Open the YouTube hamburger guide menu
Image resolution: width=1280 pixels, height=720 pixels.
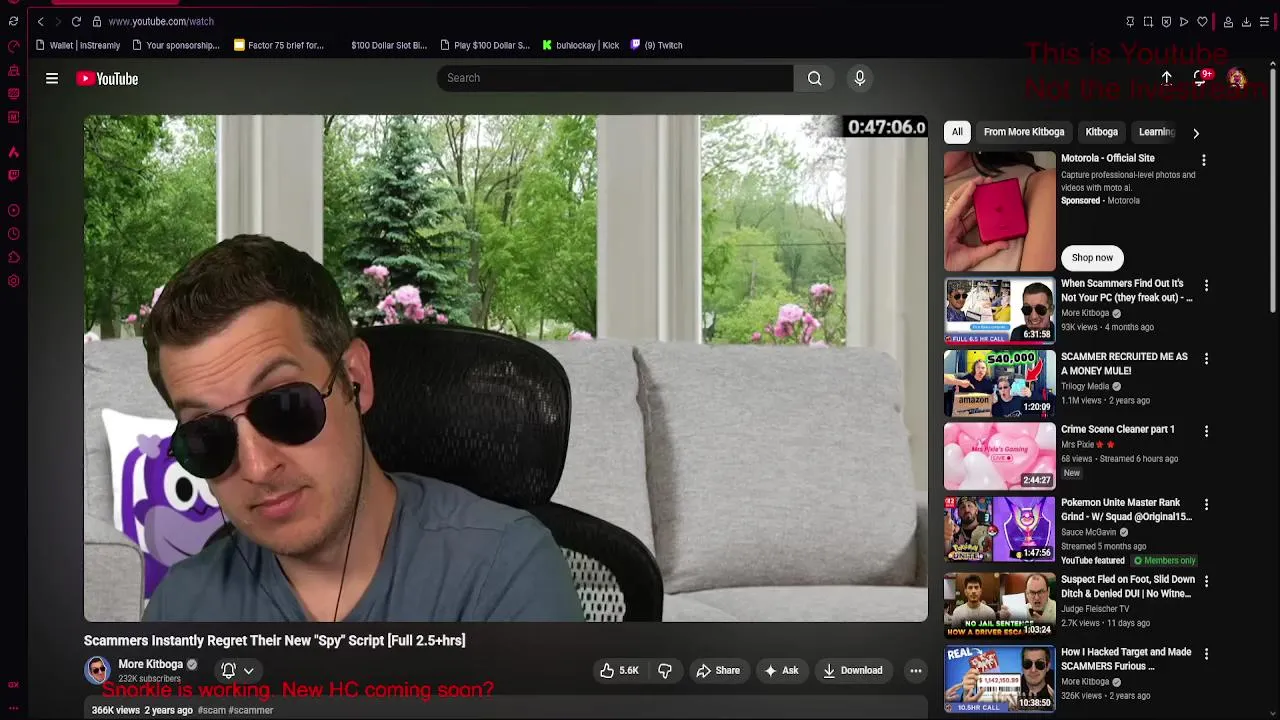(x=52, y=78)
